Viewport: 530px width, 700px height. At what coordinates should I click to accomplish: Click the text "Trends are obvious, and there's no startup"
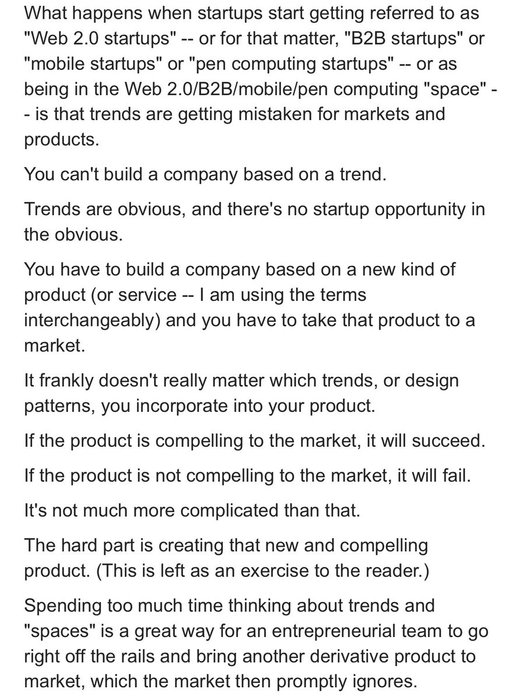click(196, 209)
